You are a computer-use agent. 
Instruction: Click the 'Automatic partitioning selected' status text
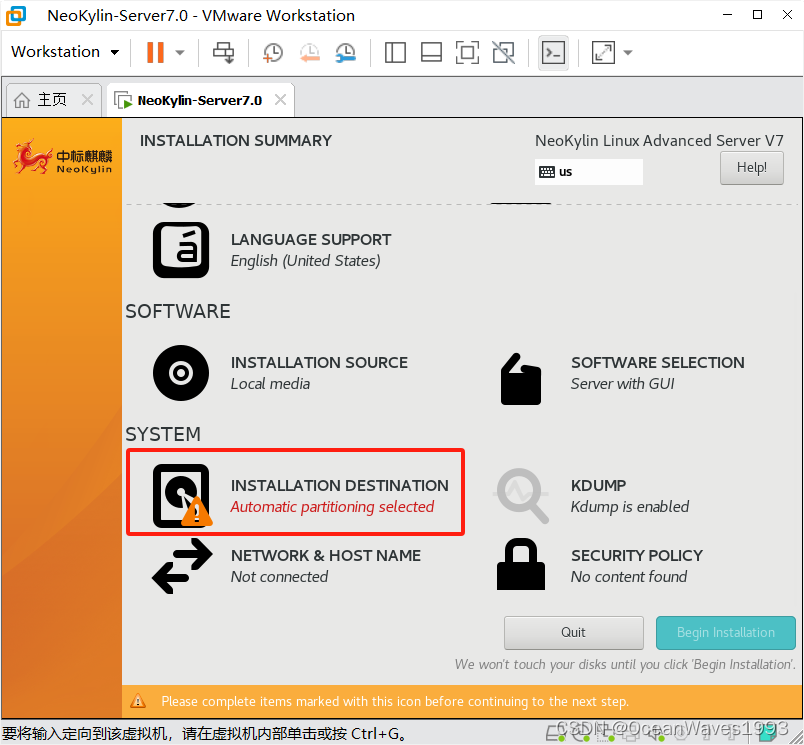click(x=332, y=507)
